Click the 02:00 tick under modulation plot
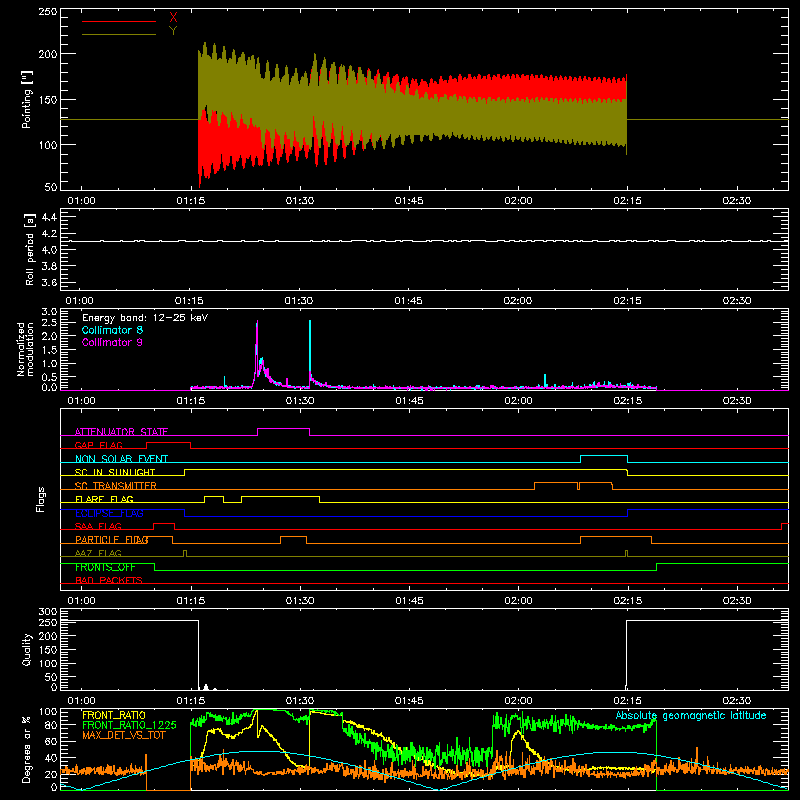 coord(518,401)
